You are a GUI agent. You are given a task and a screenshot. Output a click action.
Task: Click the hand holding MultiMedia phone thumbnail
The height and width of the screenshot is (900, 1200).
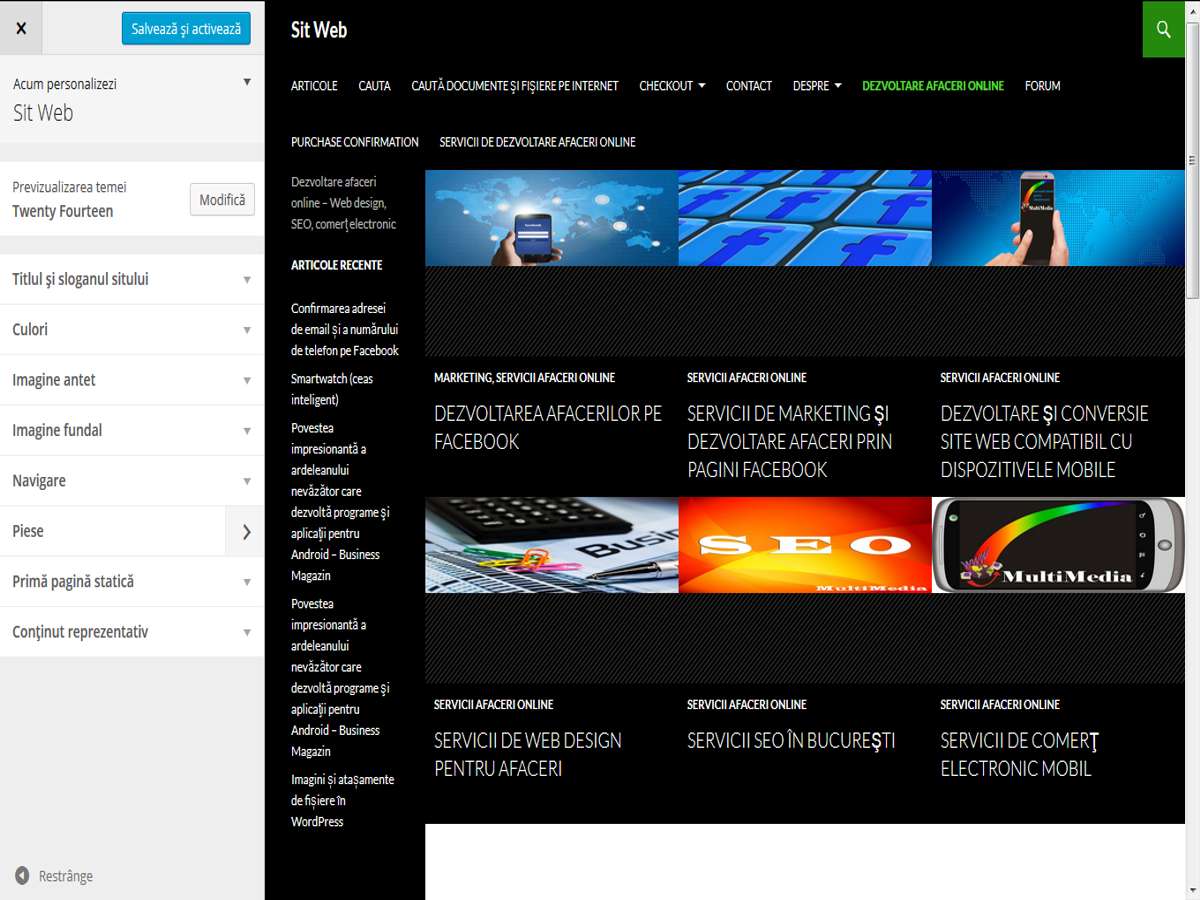[1058, 218]
